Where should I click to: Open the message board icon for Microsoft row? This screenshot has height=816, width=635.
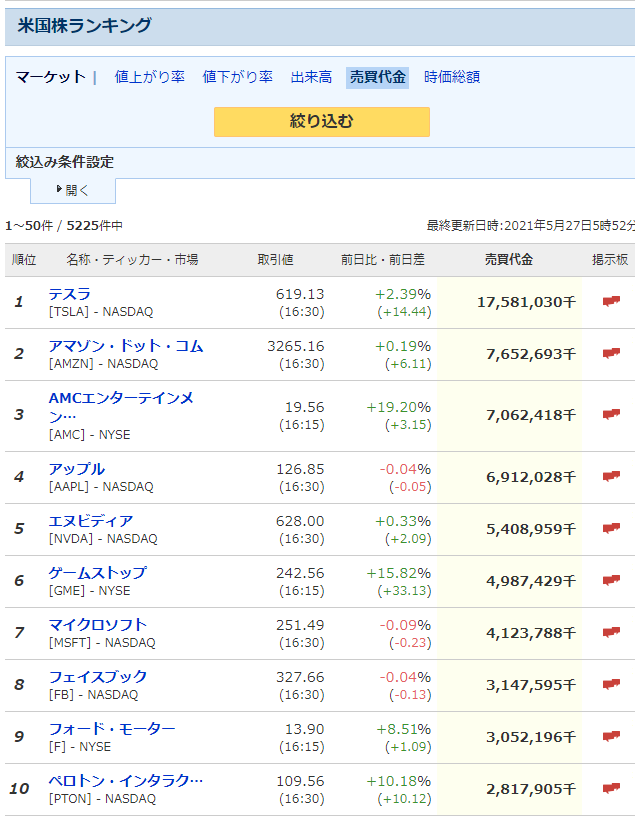pyautogui.click(x=611, y=632)
